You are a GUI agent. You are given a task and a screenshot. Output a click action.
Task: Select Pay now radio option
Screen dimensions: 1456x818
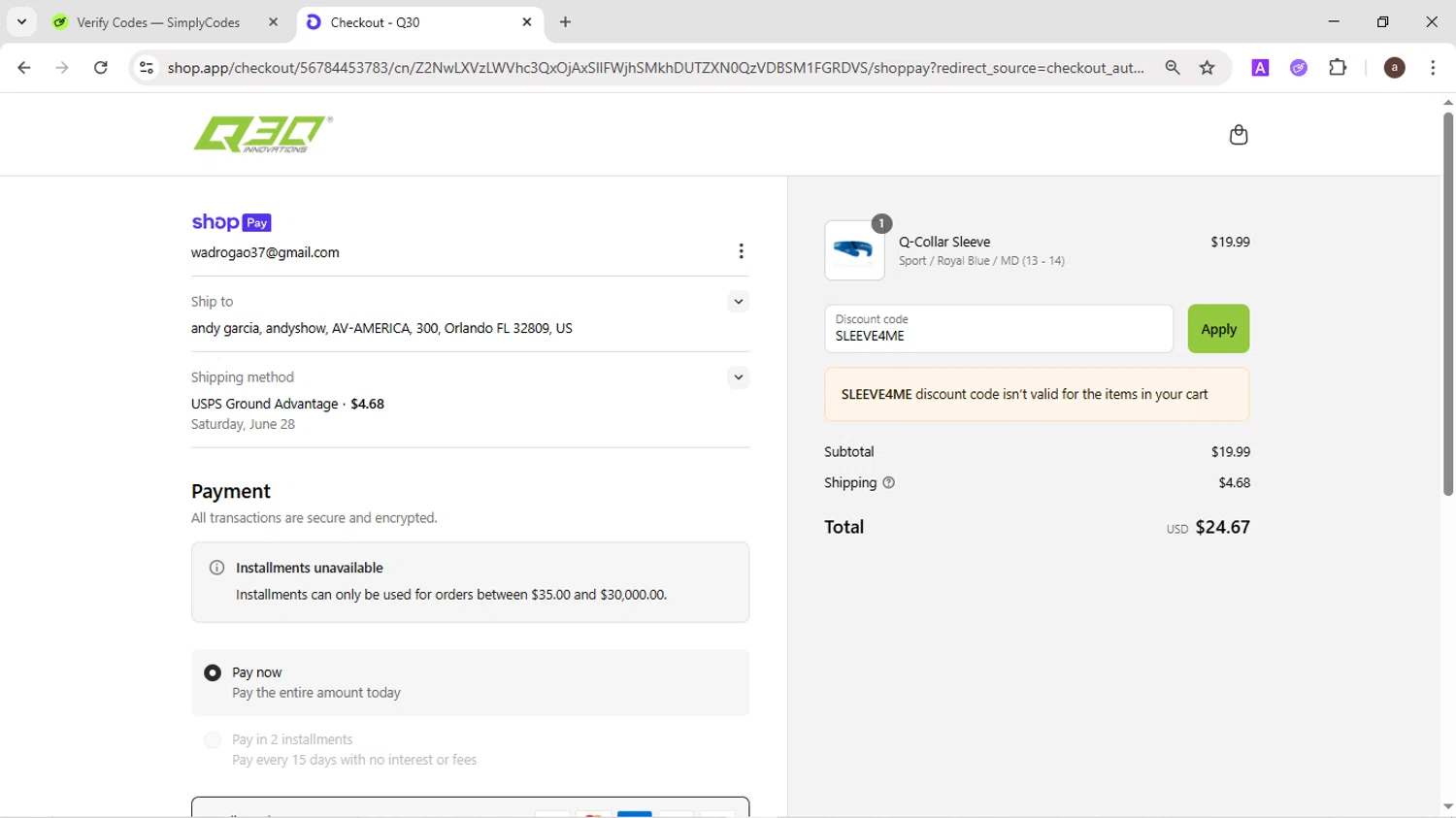(x=213, y=672)
